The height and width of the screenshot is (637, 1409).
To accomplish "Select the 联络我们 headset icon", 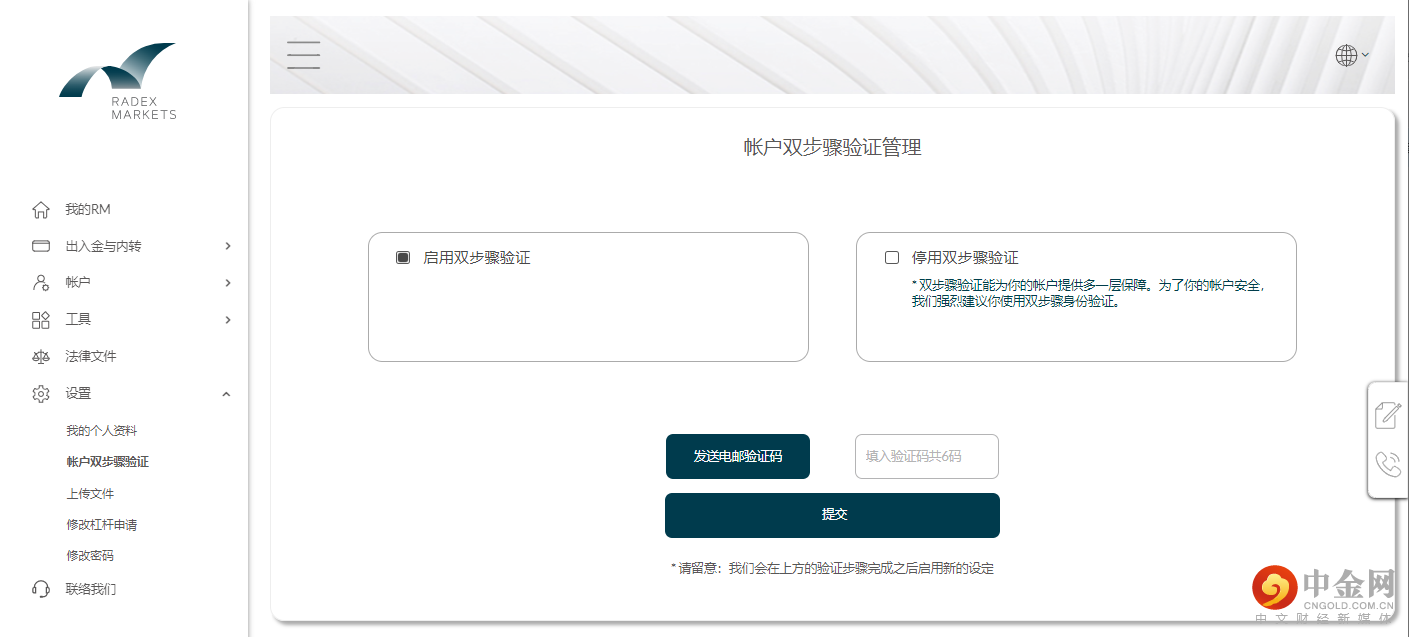I will point(40,589).
